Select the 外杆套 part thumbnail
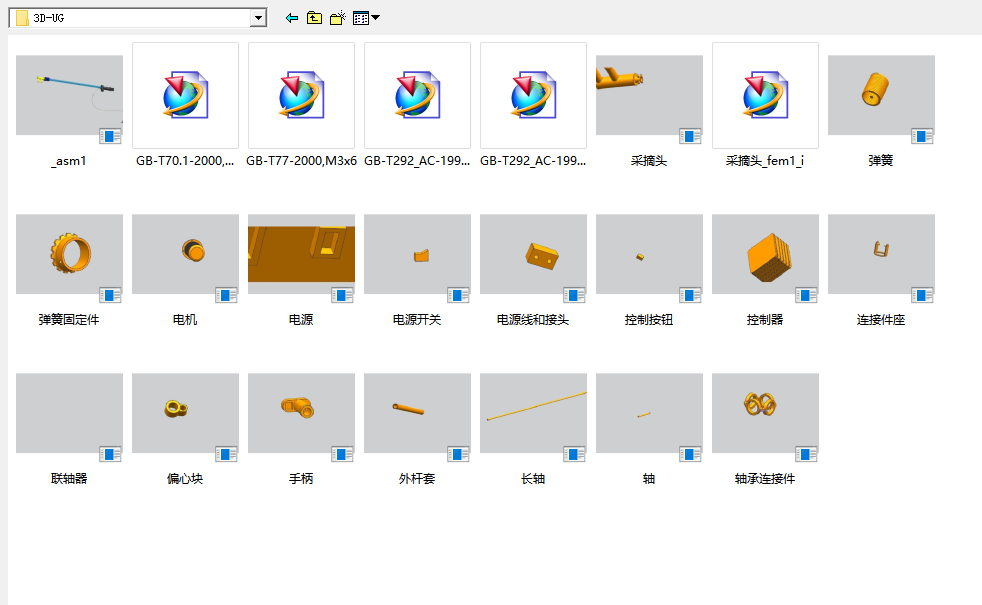The width and height of the screenshot is (982, 605). pyautogui.click(x=417, y=413)
